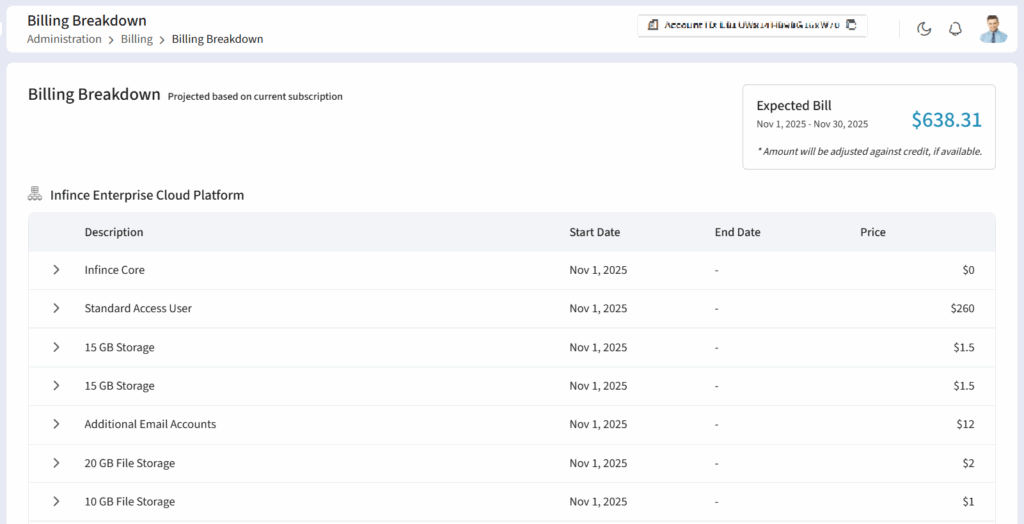Expand the 20 GB File Storage row
The height and width of the screenshot is (524, 1024).
[56, 463]
